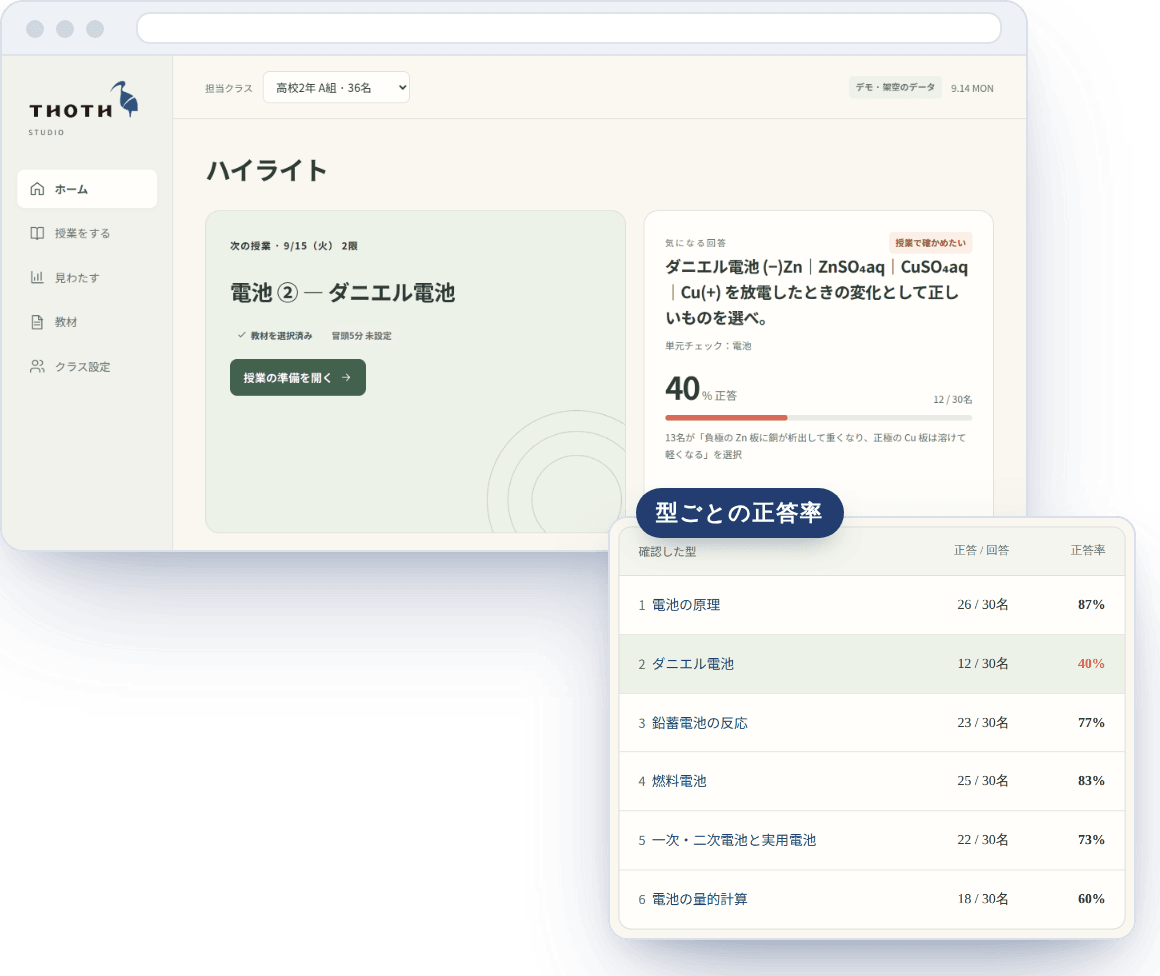Screen dimensions: 1160x976
Task: Click the 25 / 30名 cell
Action: point(982,781)
